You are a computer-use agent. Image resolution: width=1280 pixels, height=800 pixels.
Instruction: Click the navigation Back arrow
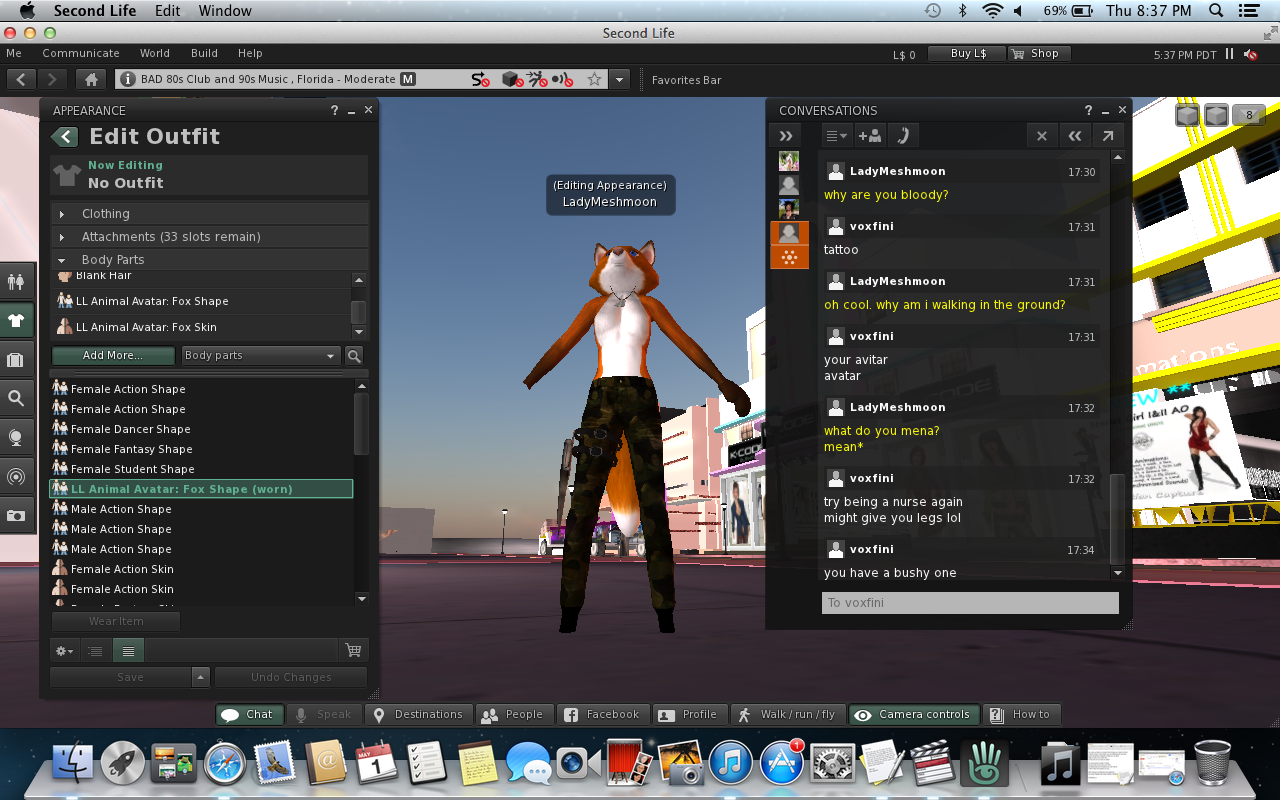[x=21, y=79]
